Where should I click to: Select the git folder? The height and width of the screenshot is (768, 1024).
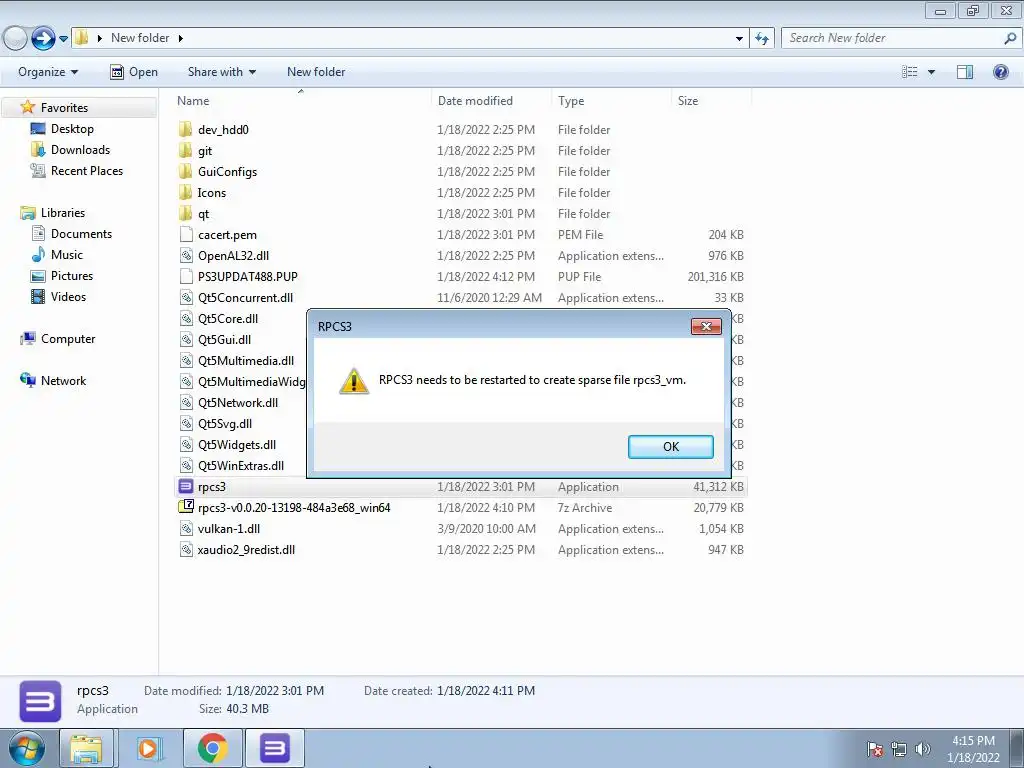(205, 151)
